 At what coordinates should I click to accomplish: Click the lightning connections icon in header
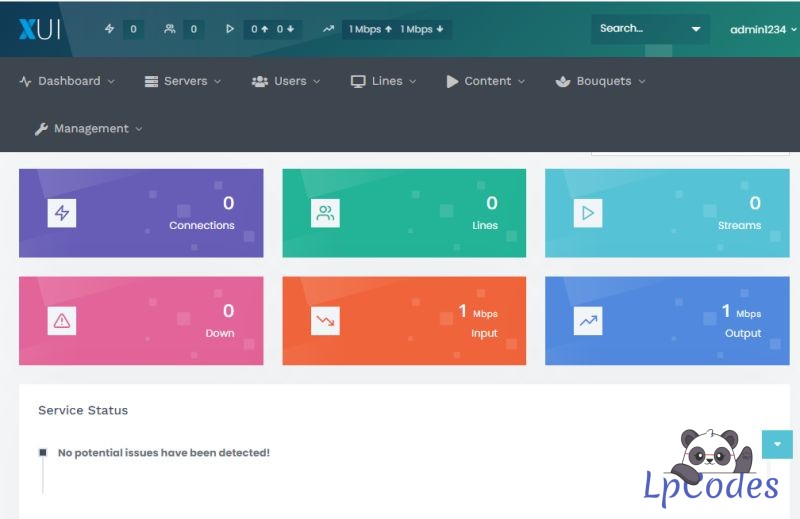tap(110, 29)
